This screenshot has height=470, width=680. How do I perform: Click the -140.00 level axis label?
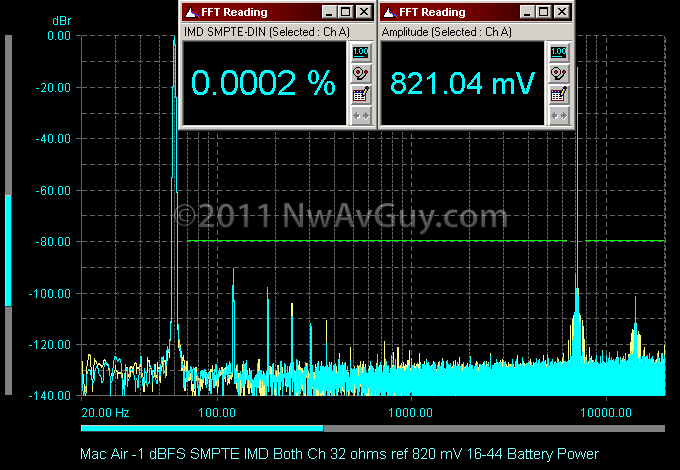tap(50, 395)
